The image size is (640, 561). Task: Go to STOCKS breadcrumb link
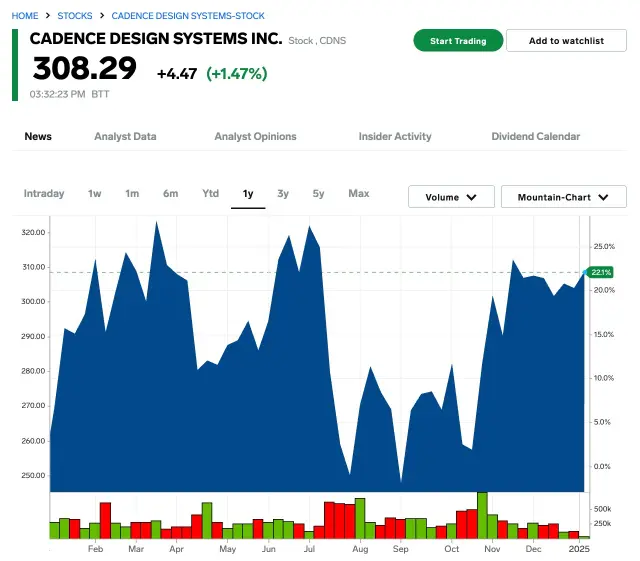click(x=75, y=16)
